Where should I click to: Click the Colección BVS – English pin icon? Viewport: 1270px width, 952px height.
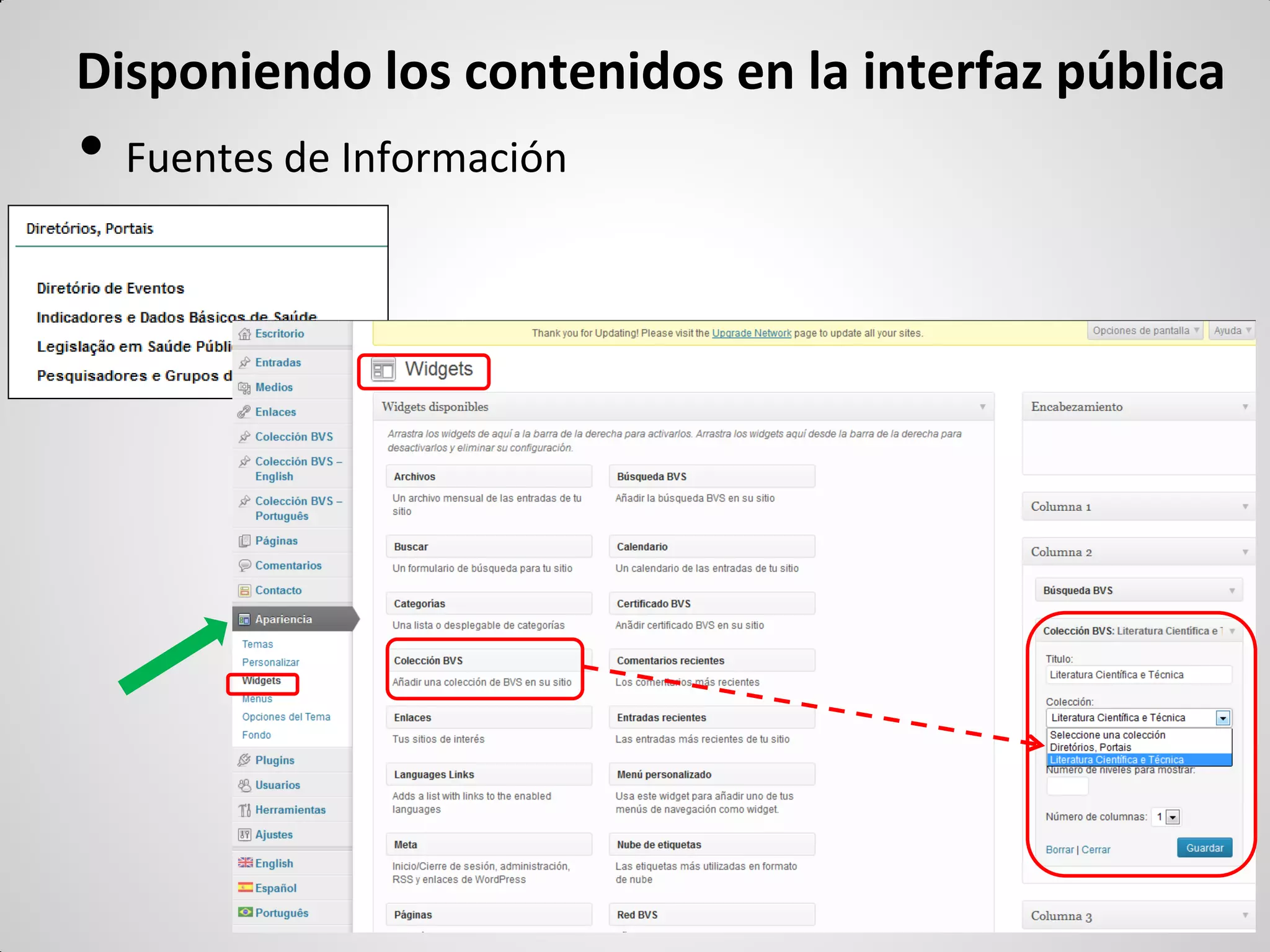point(245,462)
